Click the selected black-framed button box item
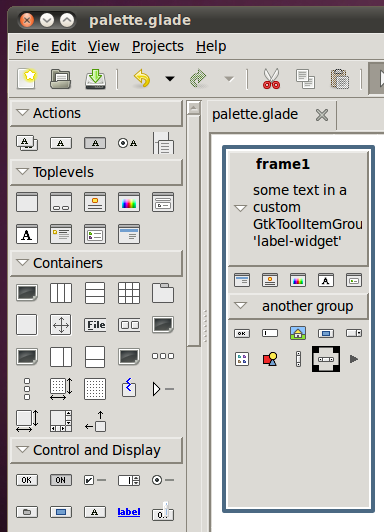Image resolution: width=384 pixels, height=532 pixels. pyautogui.click(x=326, y=359)
